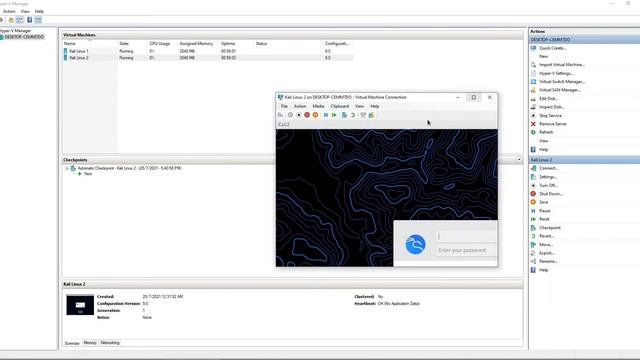Click the green Refresh icon in Actions pane

(x=533, y=132)
